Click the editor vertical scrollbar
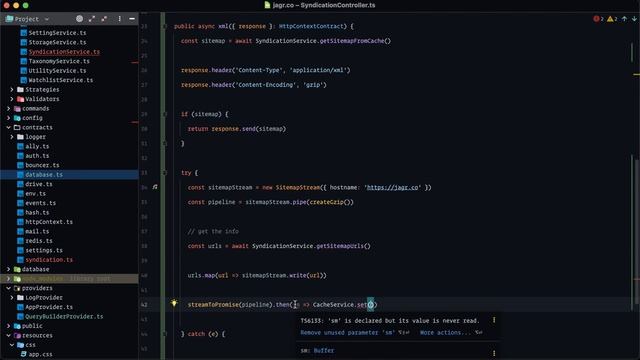 coord(637,233)
